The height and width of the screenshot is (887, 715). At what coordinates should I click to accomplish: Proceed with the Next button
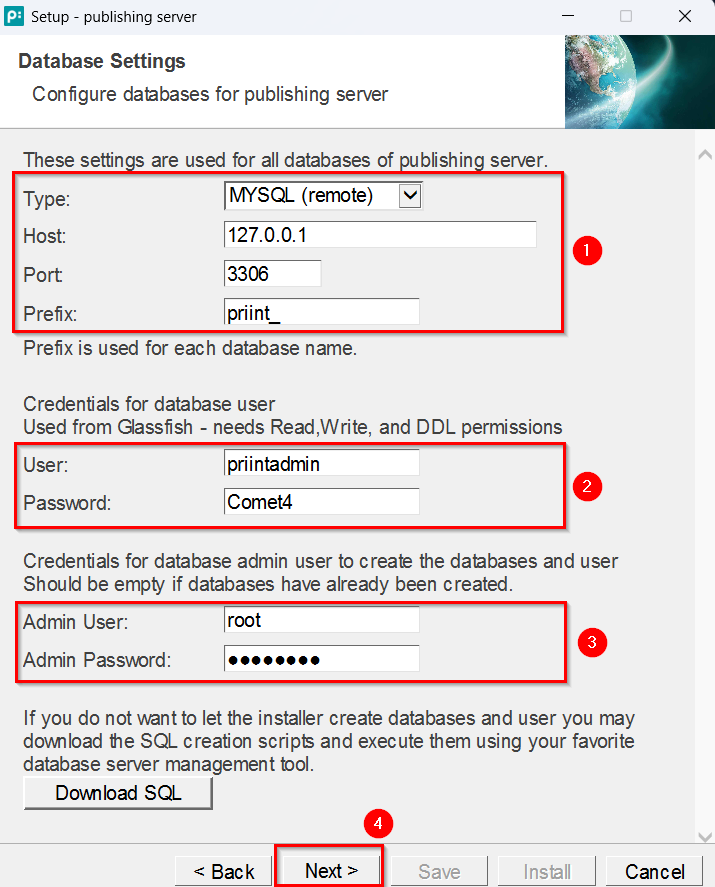(330, 871)
